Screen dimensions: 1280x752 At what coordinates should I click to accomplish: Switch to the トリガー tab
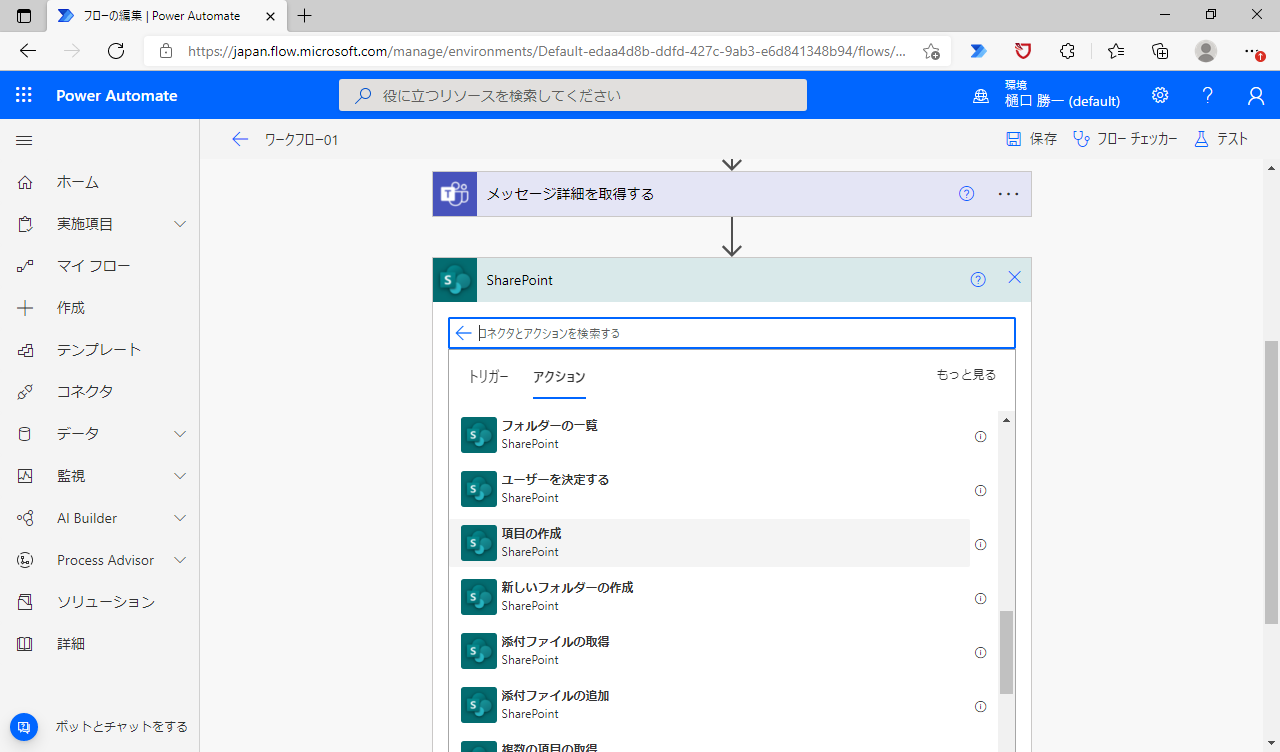click(x=489, y=377)
